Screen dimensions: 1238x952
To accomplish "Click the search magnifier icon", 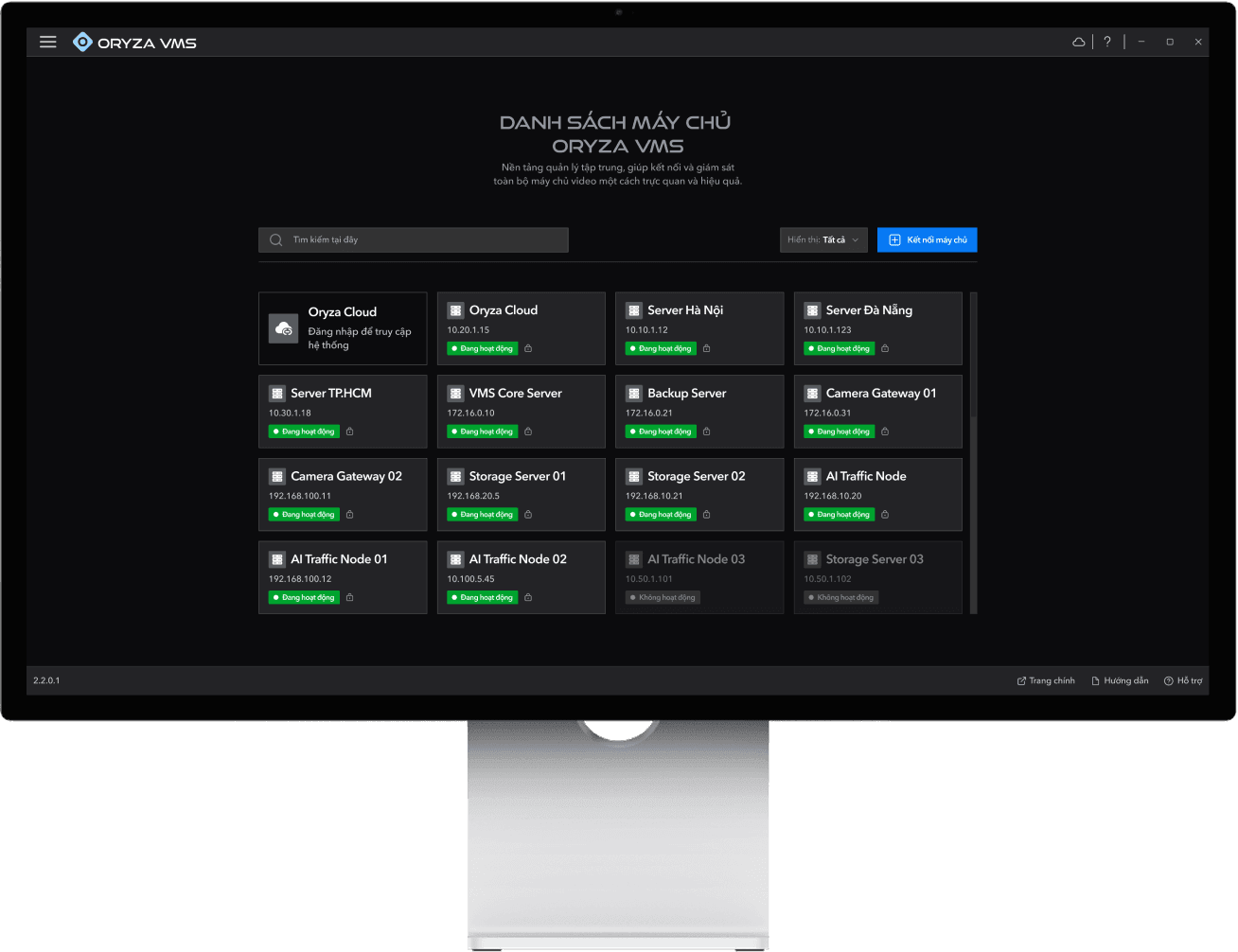I will click(275, 240).
